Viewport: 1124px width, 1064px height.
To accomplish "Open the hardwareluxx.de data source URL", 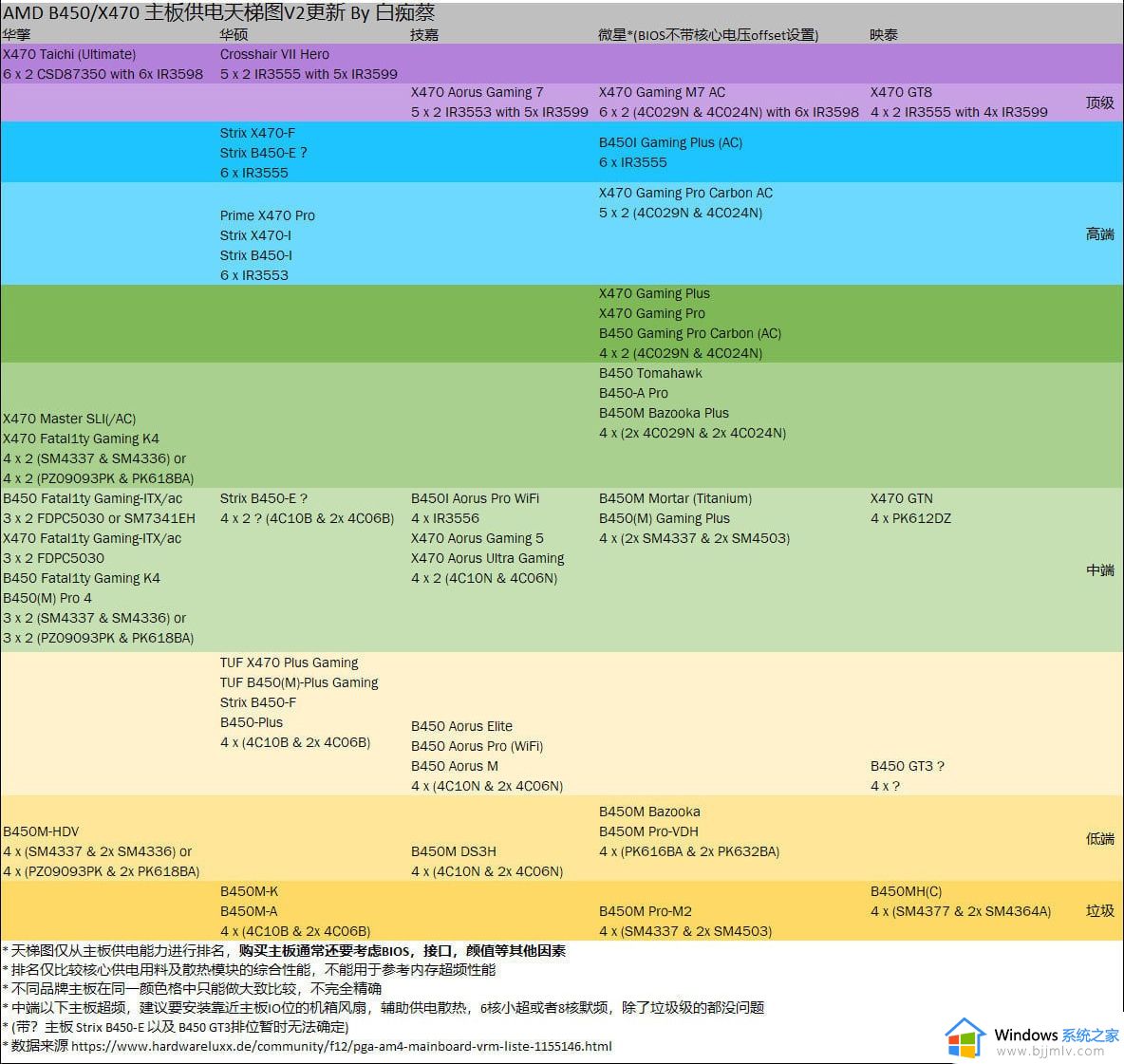I will 342,1047.
